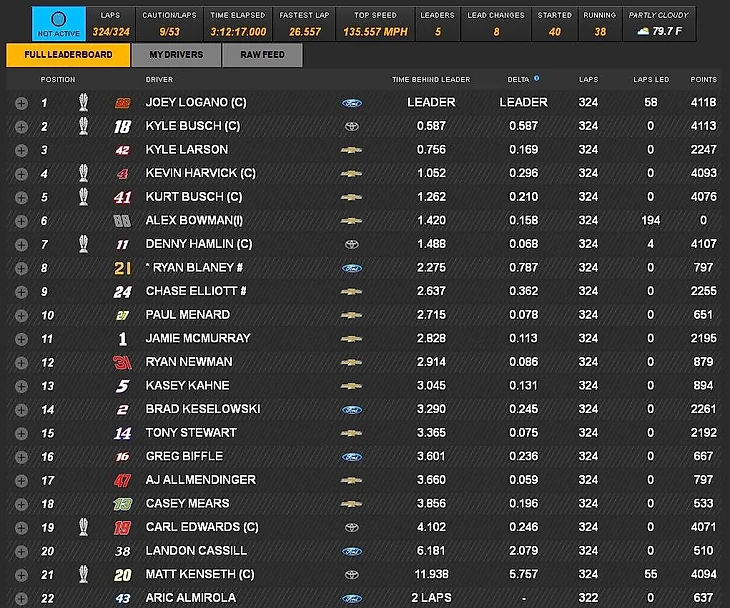Expand Kyle Larson's row with plus icon
730x608 pixels.
(x=21, y=150)
